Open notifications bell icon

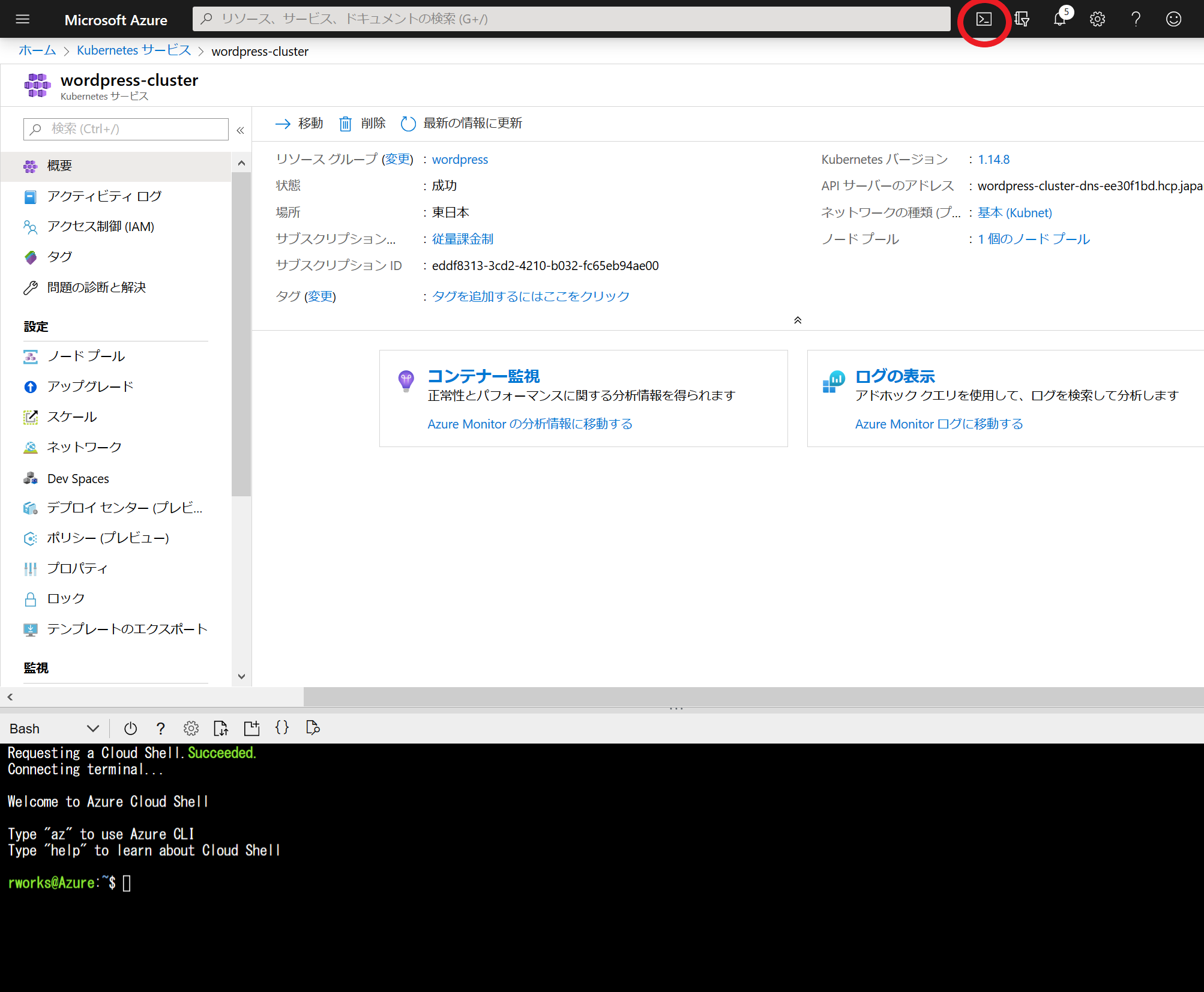(x=1060, y=19)
